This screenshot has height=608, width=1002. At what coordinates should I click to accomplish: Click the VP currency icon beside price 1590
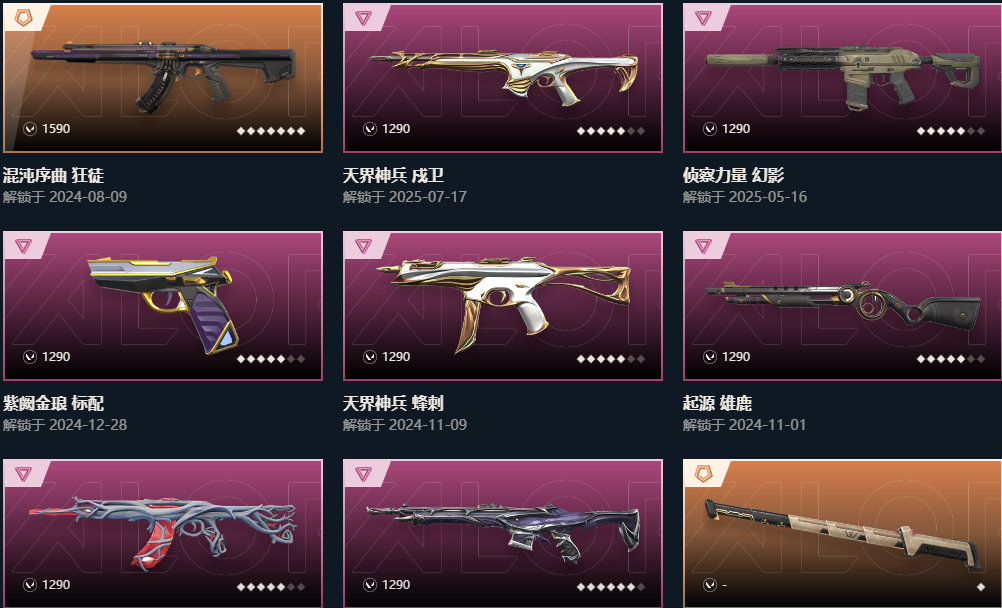click(x=30, y=129)
